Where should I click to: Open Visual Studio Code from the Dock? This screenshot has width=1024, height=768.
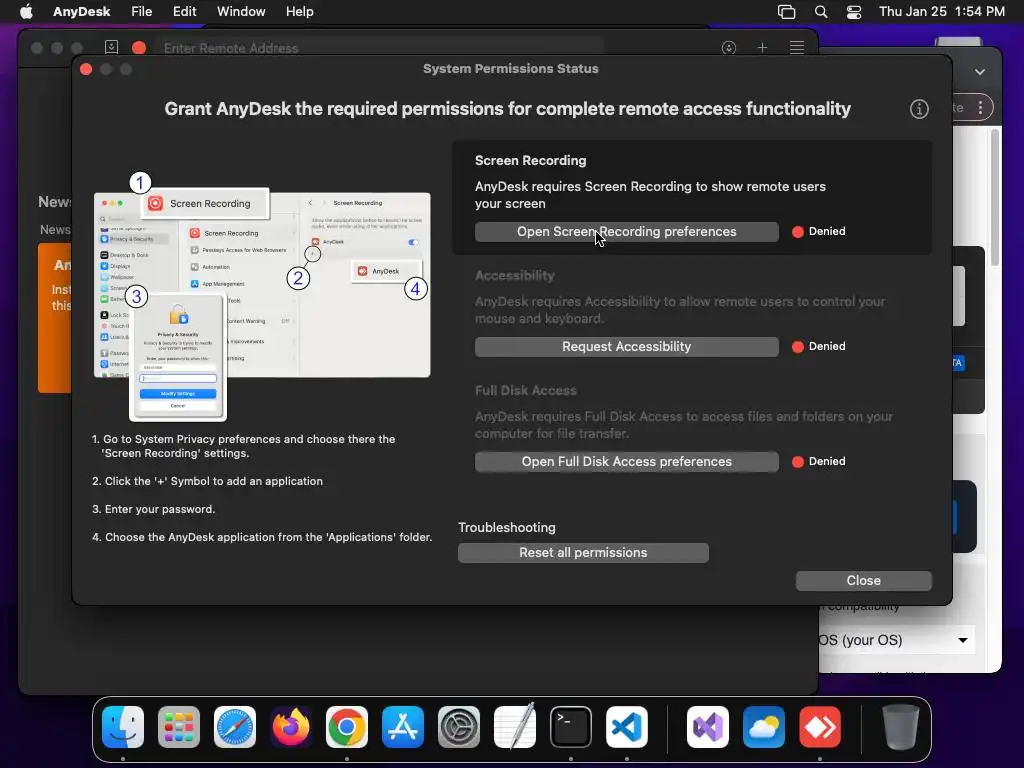tap(627, 727)
